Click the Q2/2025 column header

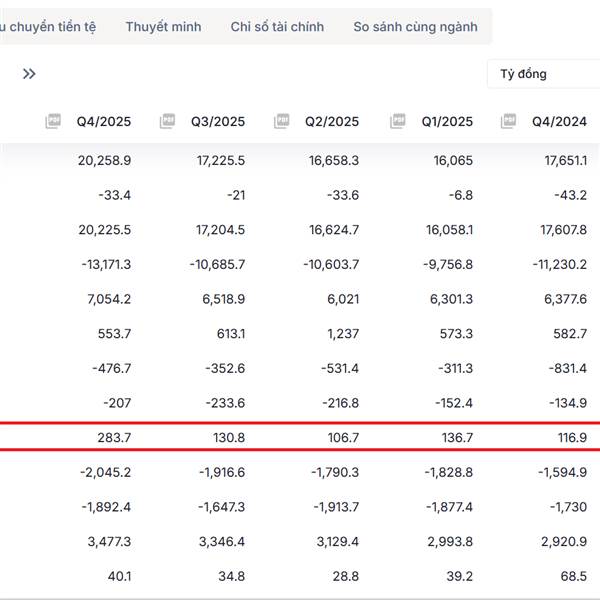tap(332, 122)
